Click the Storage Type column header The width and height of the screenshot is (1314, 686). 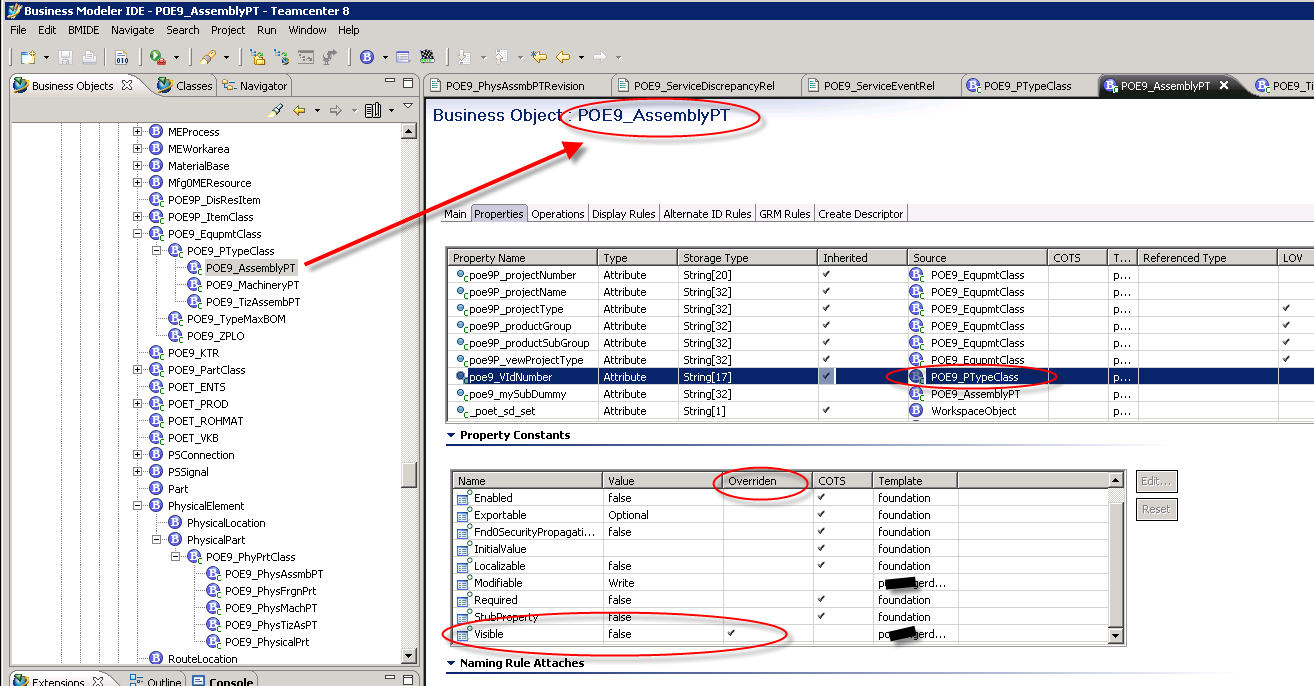tap(748, 258)
